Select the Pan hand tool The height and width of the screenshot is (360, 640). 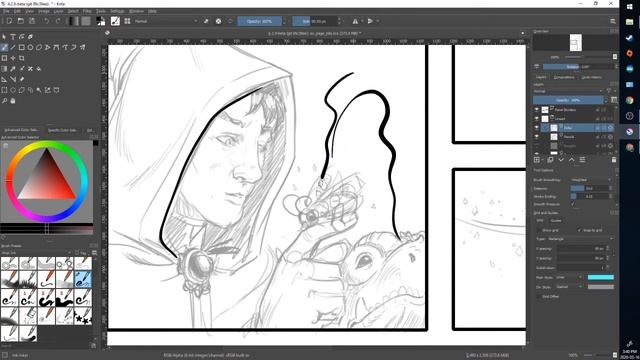tap(13, 100)
